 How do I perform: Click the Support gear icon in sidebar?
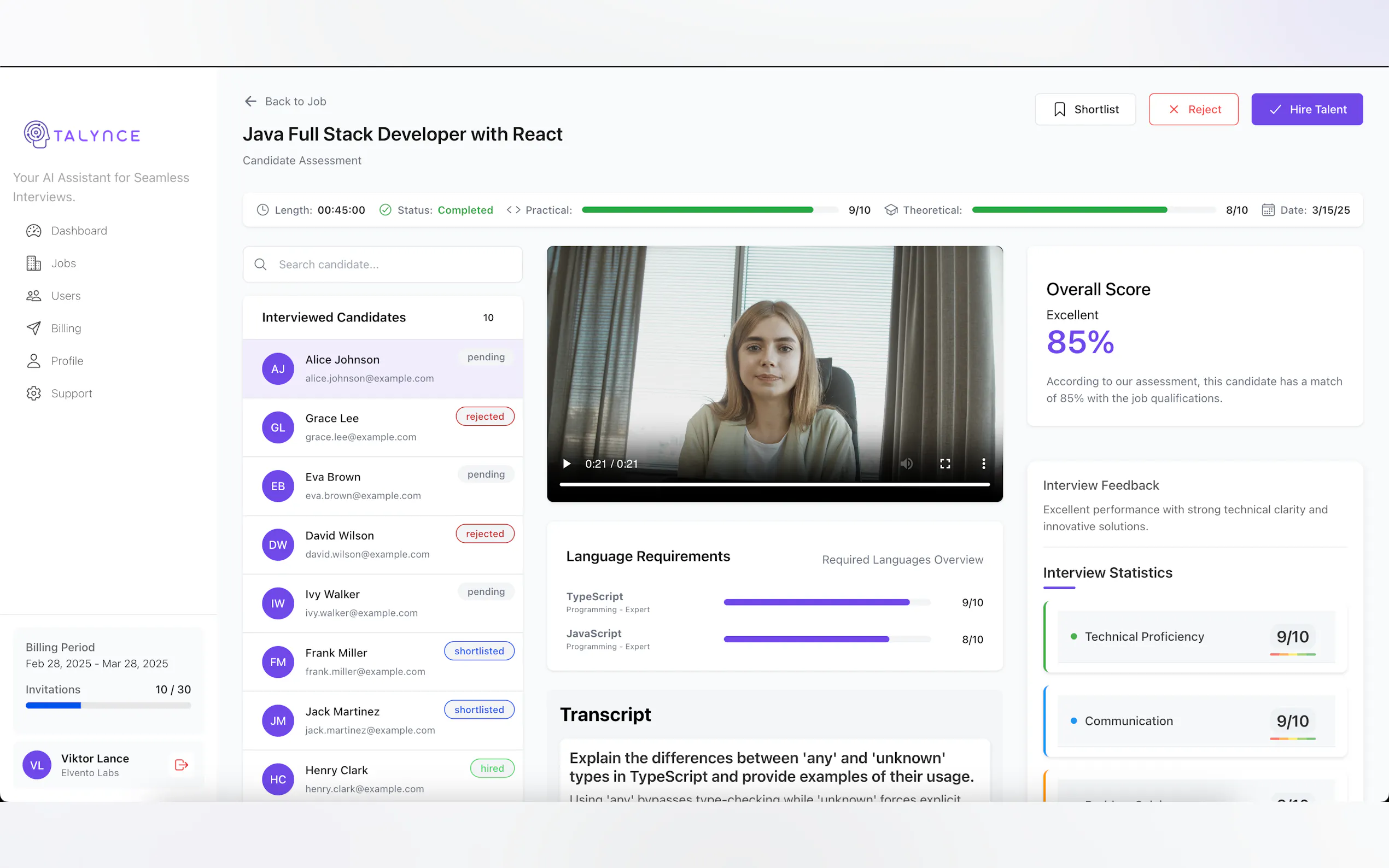point(34,393)
